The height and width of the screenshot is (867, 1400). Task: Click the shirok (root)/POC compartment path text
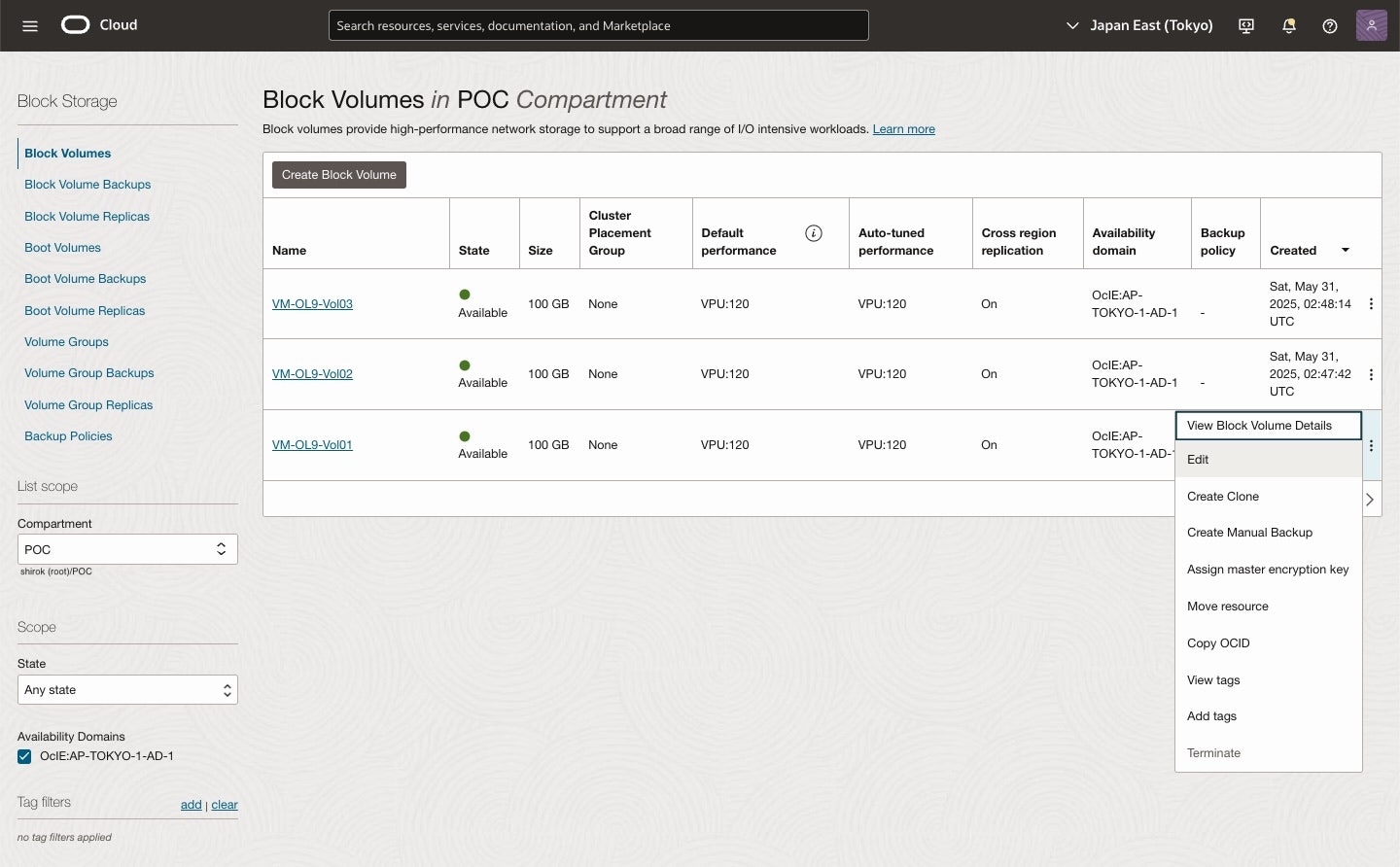[x=56, y=572]
